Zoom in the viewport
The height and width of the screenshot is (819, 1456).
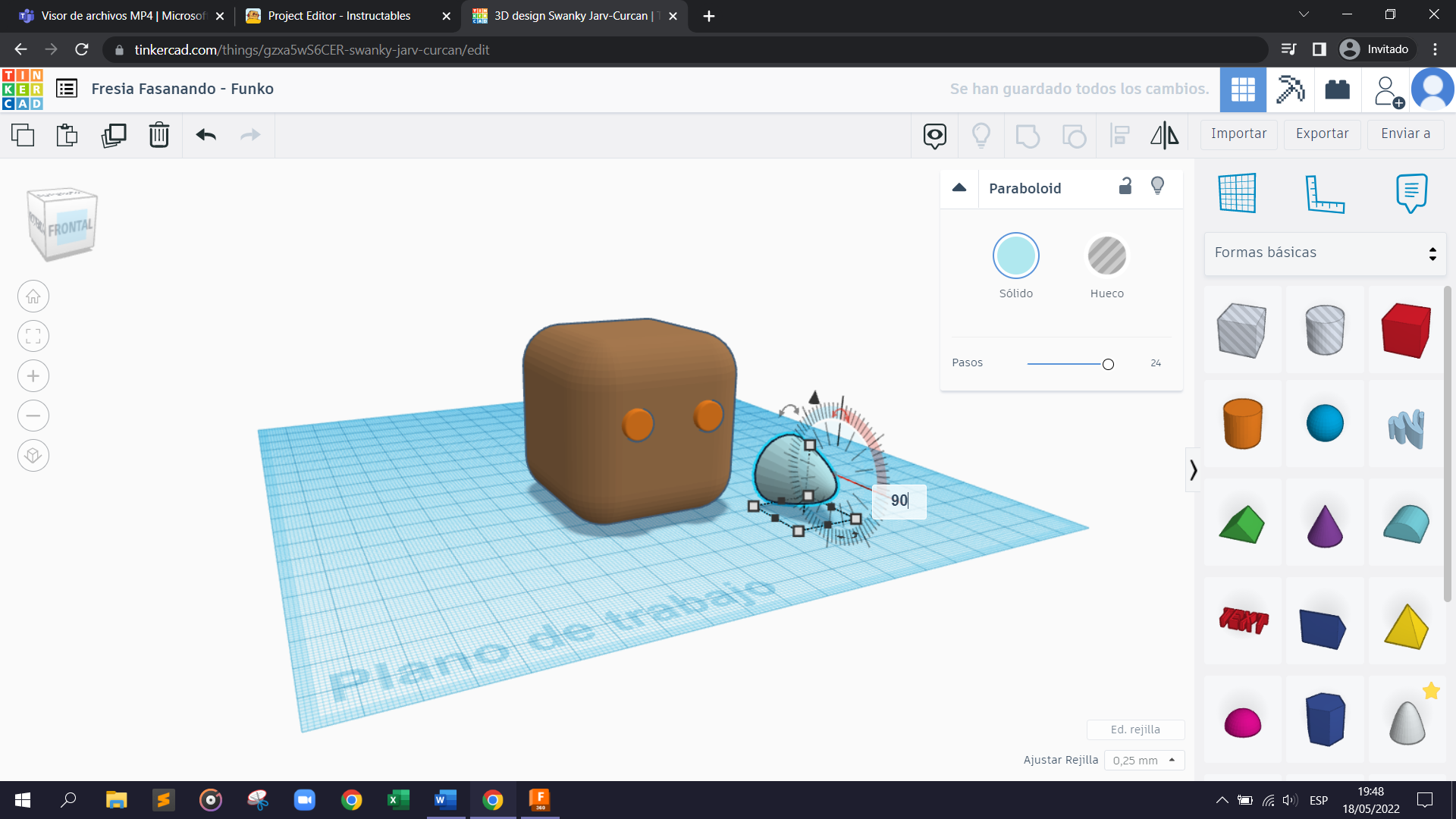(33, 376)
